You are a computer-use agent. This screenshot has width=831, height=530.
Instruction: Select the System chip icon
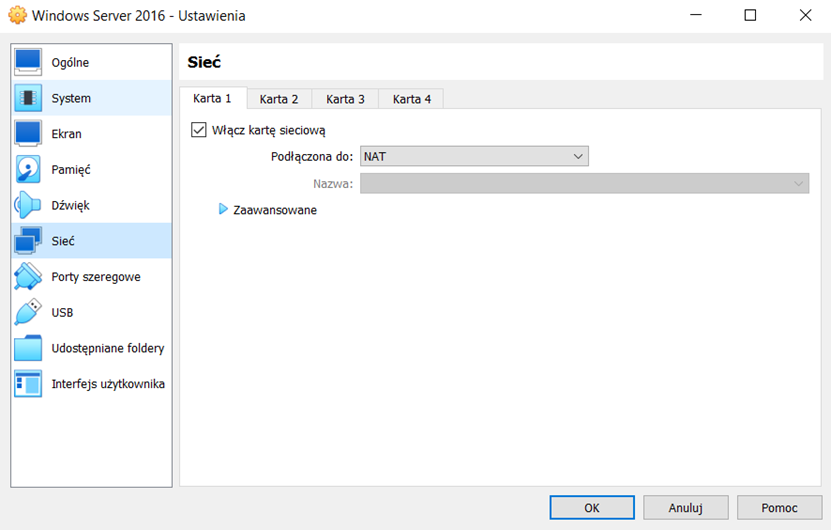point(28,99)
